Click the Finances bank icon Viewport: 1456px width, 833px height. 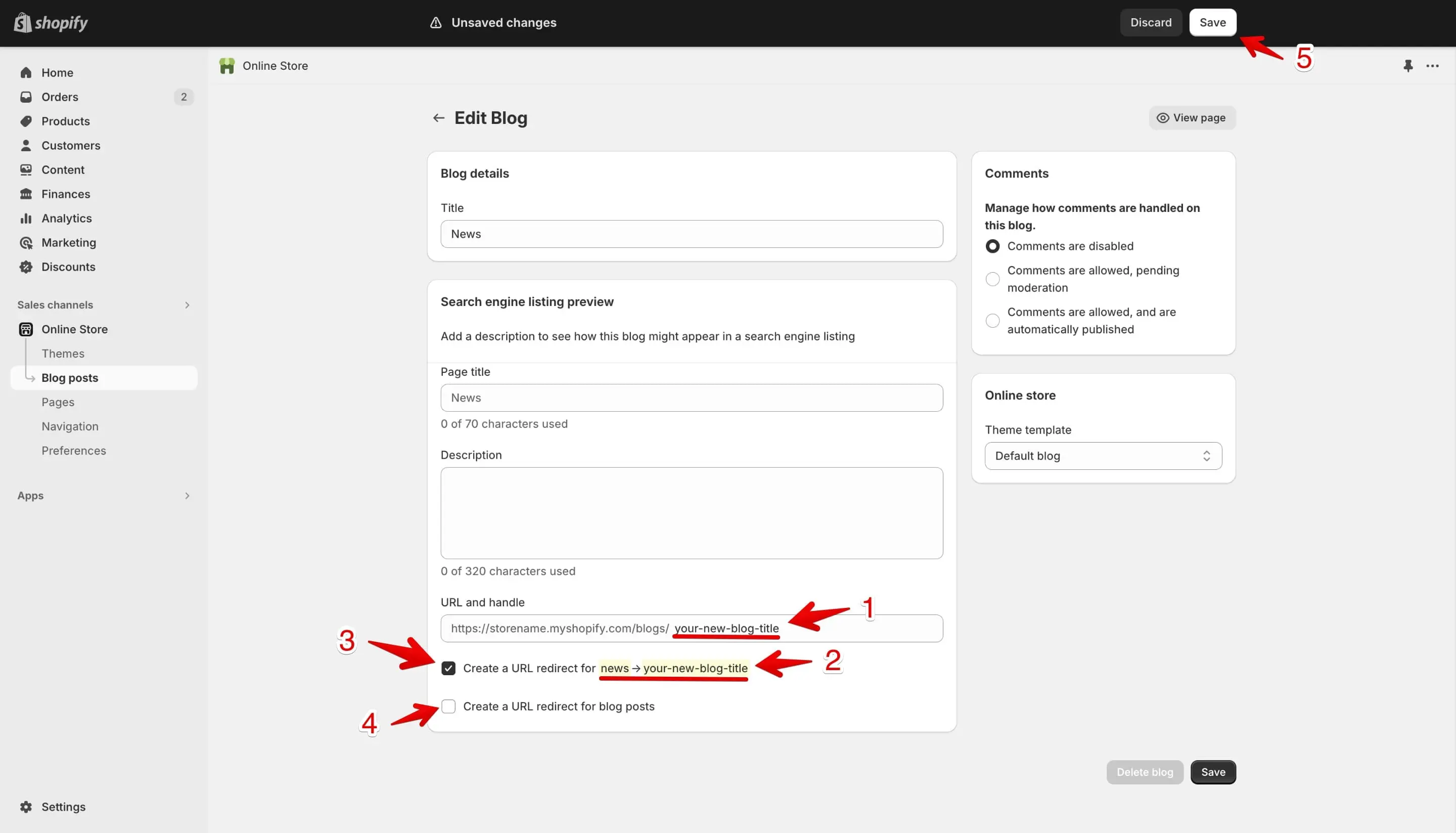tap(26, 194)
